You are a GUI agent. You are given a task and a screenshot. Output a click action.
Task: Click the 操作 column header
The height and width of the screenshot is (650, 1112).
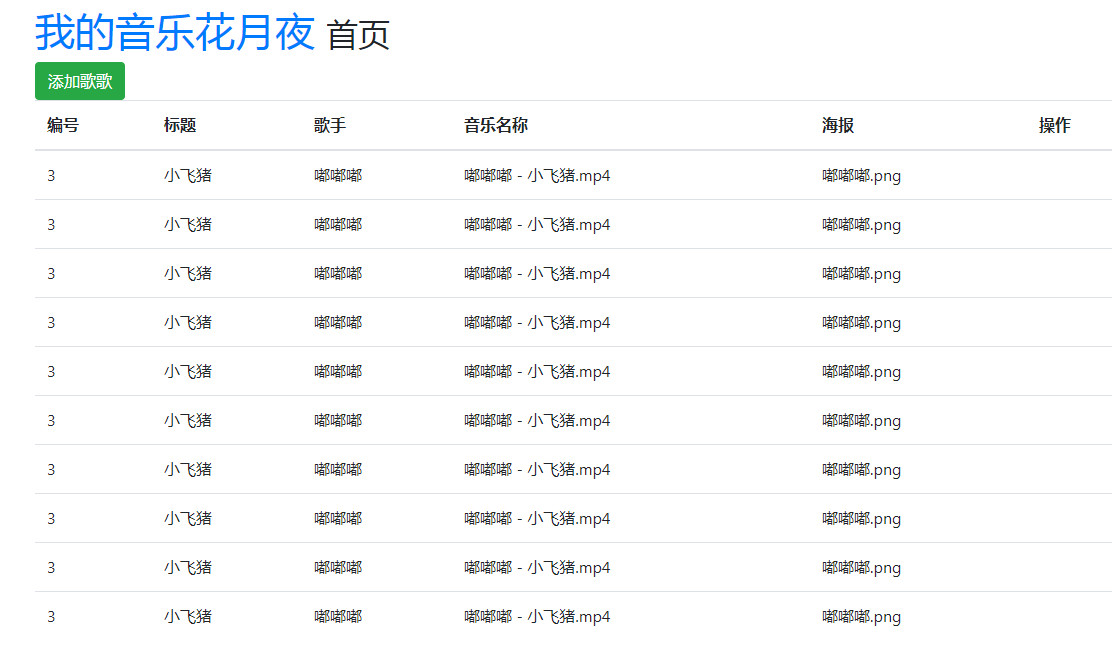[1054, 125]
